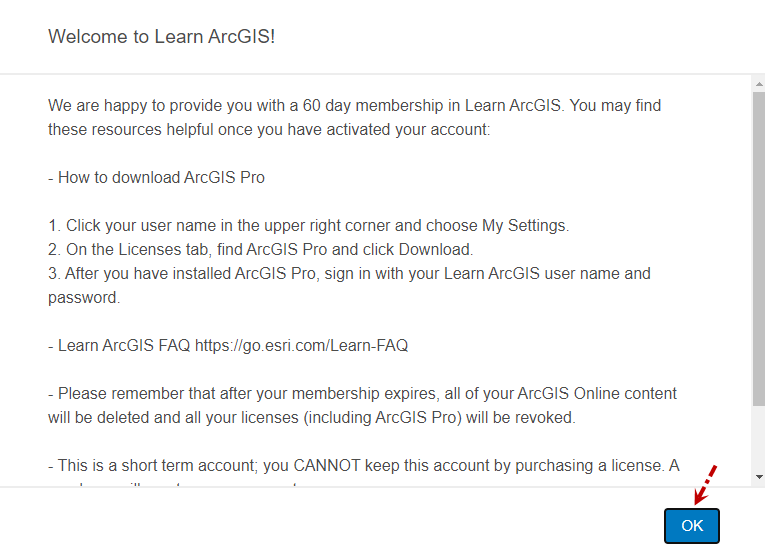This screenshot has width=765, height=556.
Task: Click the 'Welcome to Learn ArcGIS!' title
Action: pos(161,37)
